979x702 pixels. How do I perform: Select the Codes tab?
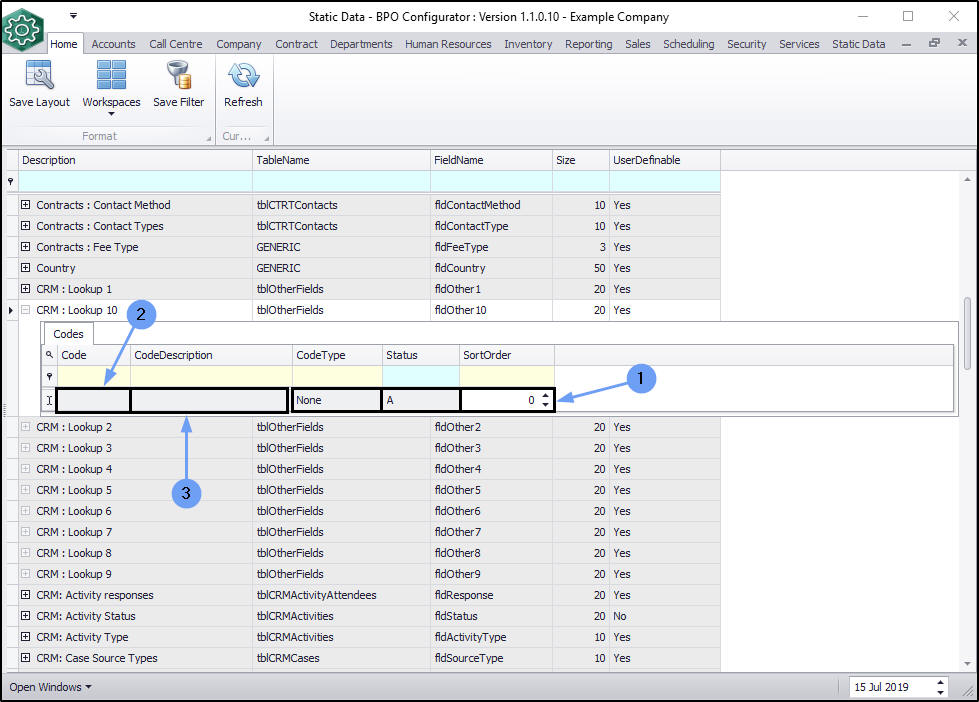click(x=68, y=334)
